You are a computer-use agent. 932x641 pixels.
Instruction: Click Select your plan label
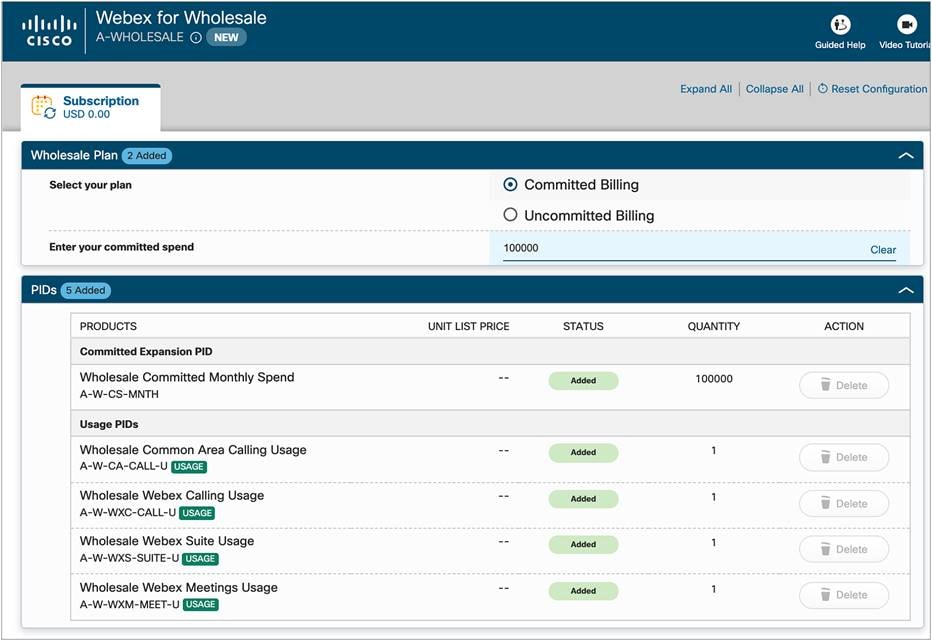tap(90, 185)
